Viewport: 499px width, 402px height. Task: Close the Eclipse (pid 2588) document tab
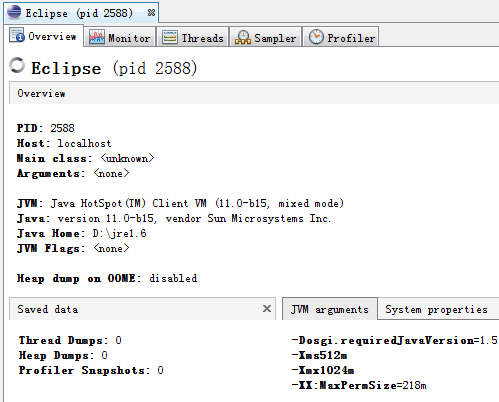tap(151, 13)
